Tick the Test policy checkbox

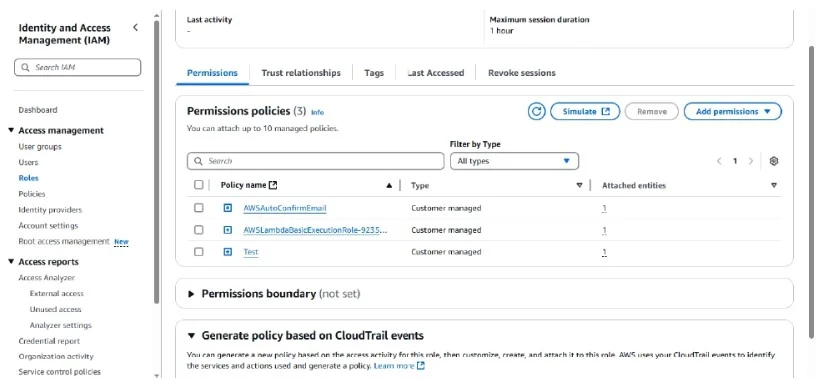pyautogui.click(x=198, y=252)
